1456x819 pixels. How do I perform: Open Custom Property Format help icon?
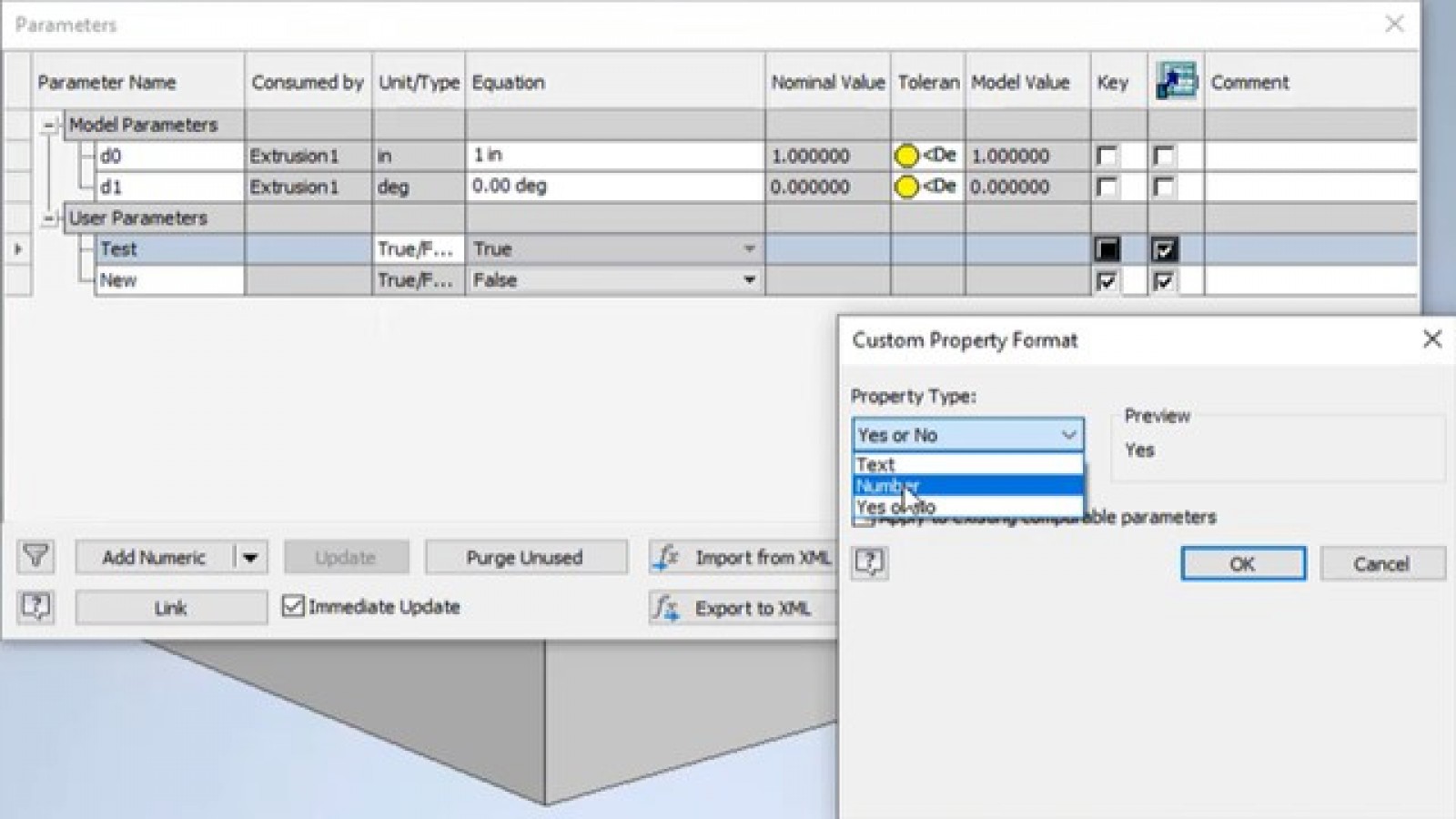pyautogui.click(x=869, y=563)
